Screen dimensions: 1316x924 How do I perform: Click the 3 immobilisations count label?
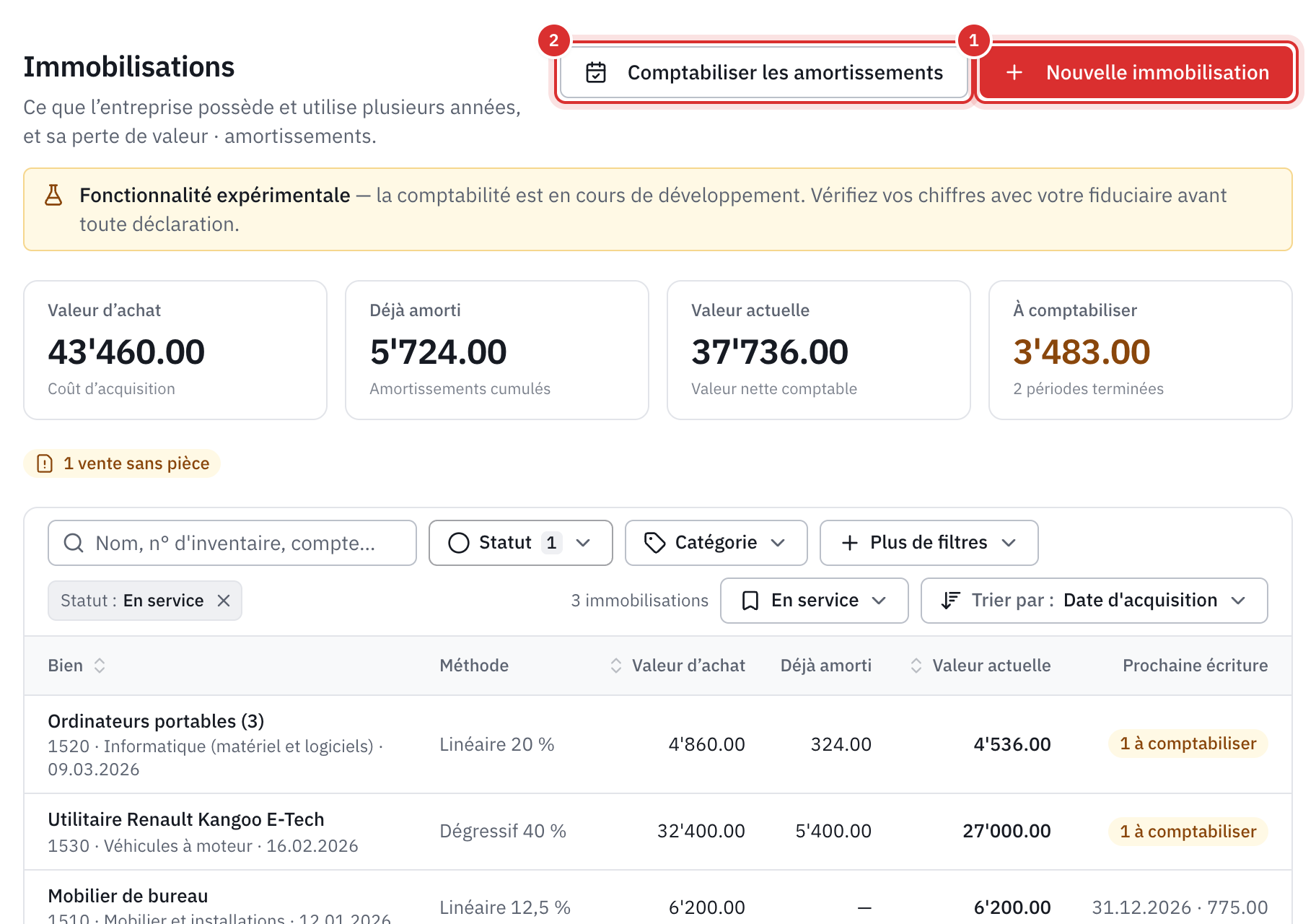[640, 601]
